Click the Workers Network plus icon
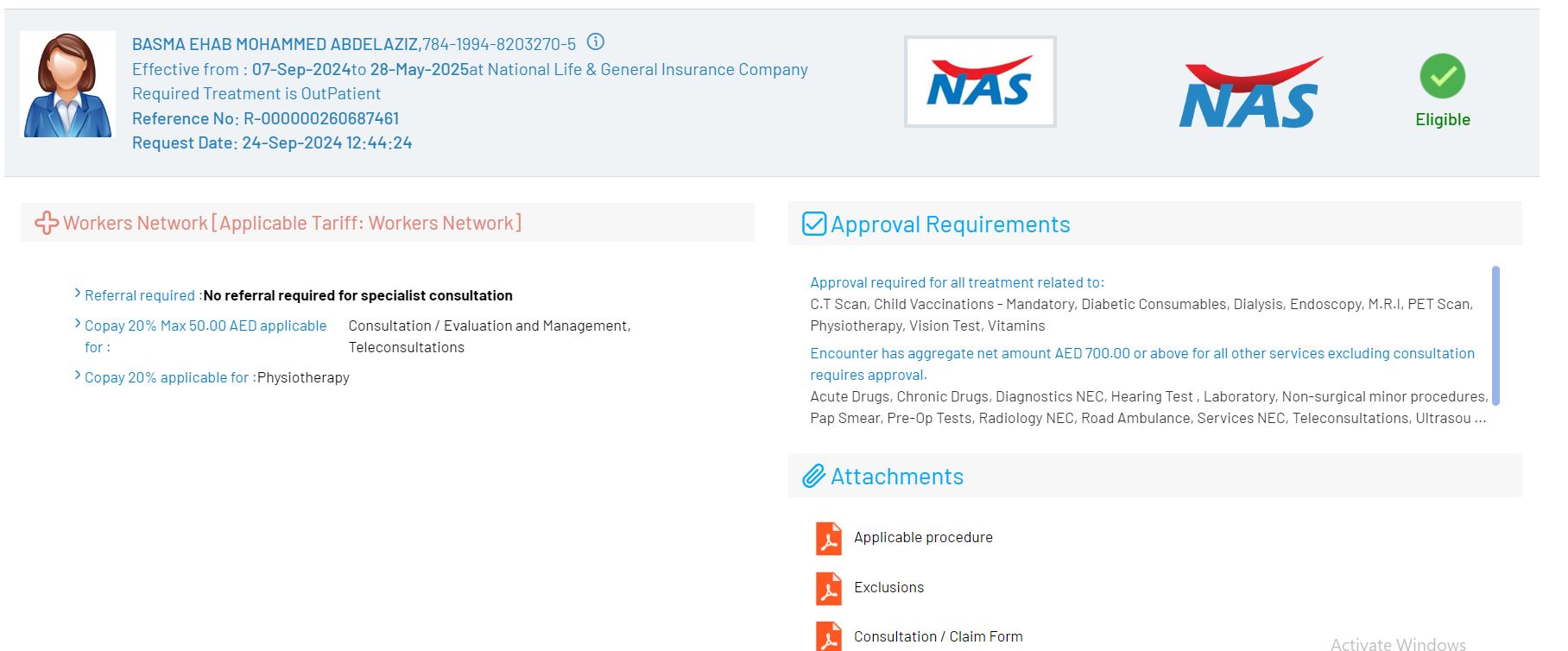The height and width of the screenshot is (651, 1568). (47, 223)
